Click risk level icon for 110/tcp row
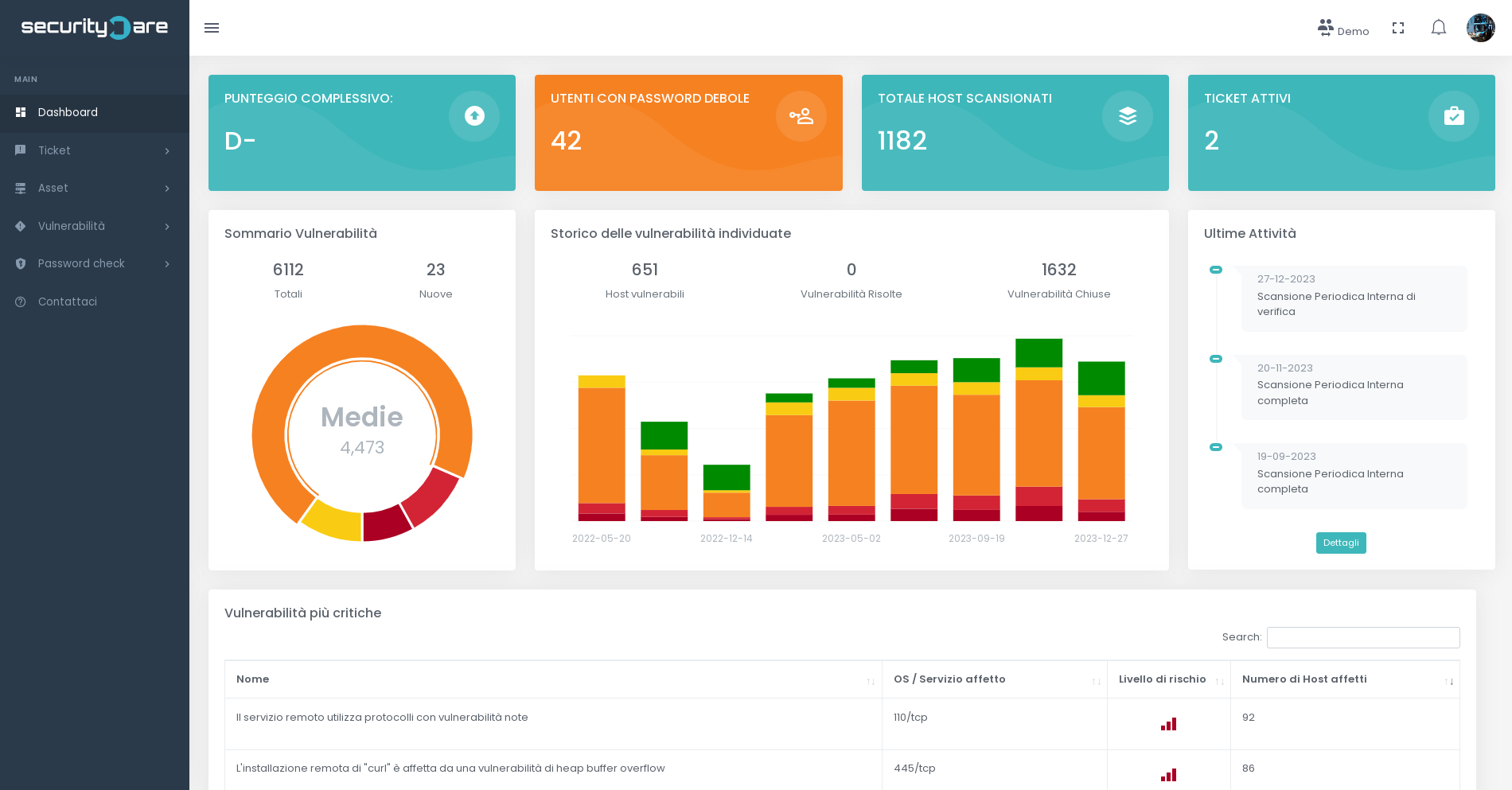 [1168, 724]
